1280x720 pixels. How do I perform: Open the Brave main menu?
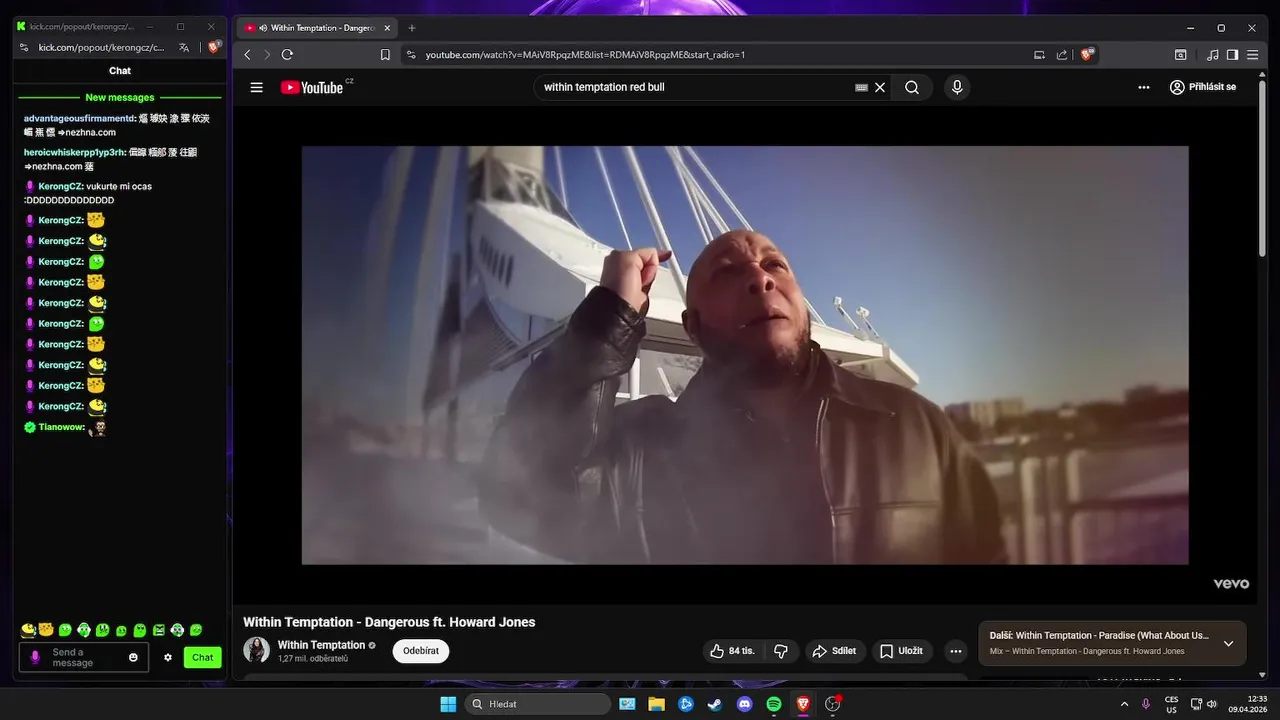(x=1252, y=55)
